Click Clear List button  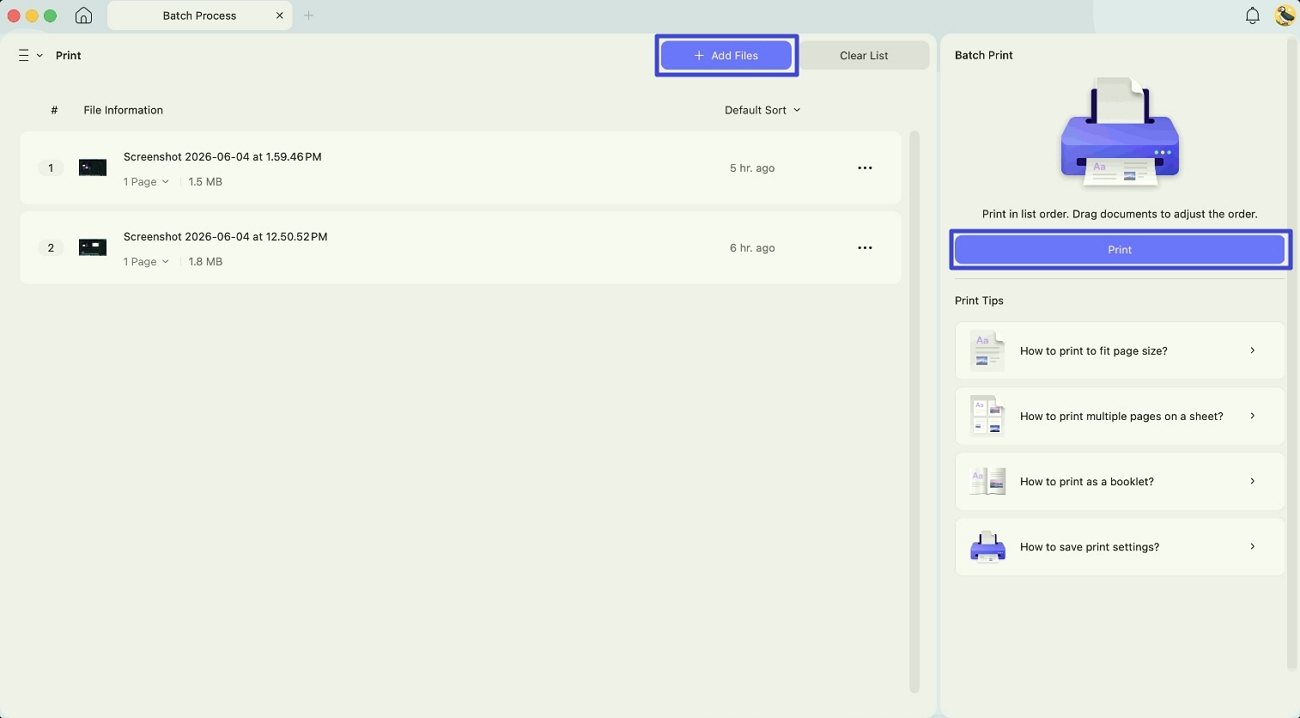point(864,55)
